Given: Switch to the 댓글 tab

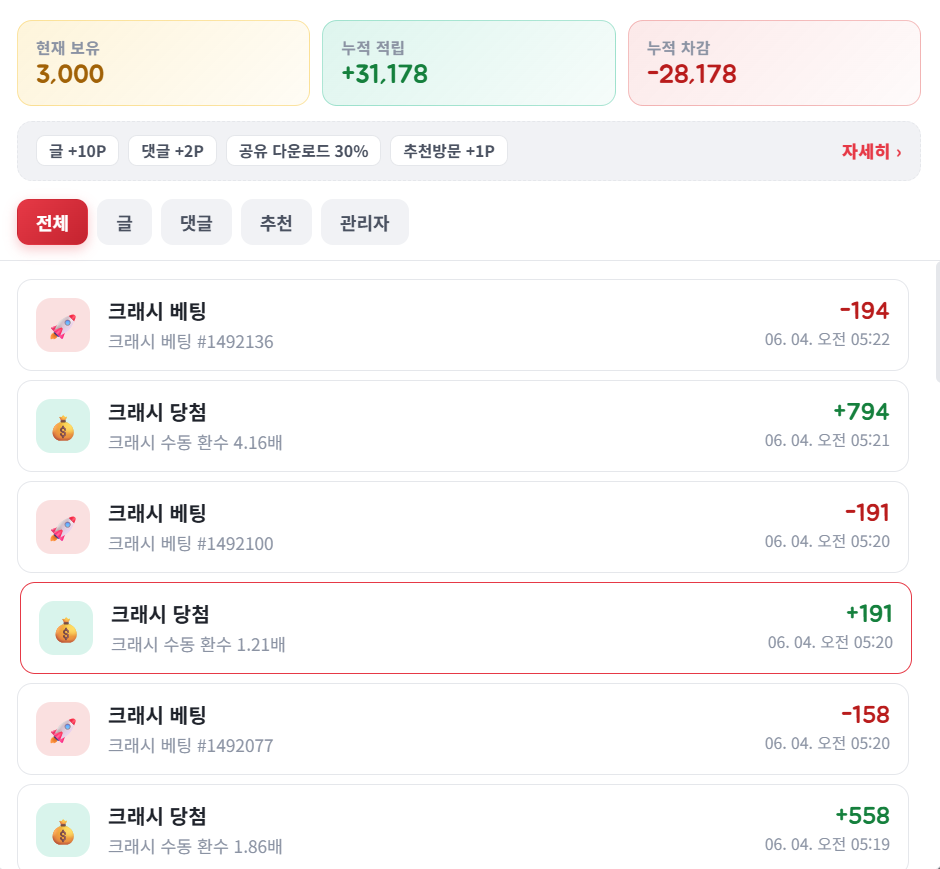Looking at the screenshot, I should tap(196, 222).
